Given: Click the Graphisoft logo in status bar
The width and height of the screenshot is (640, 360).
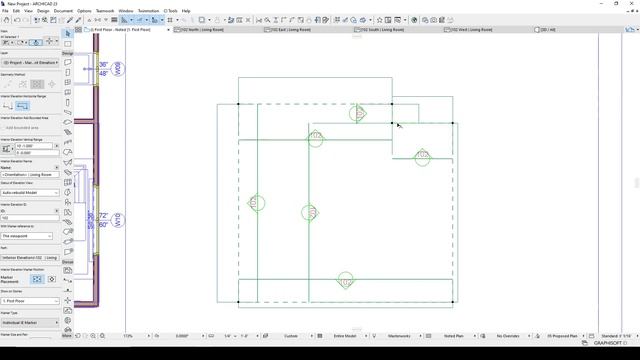Looking at the screenshot, I should point(610,343).
